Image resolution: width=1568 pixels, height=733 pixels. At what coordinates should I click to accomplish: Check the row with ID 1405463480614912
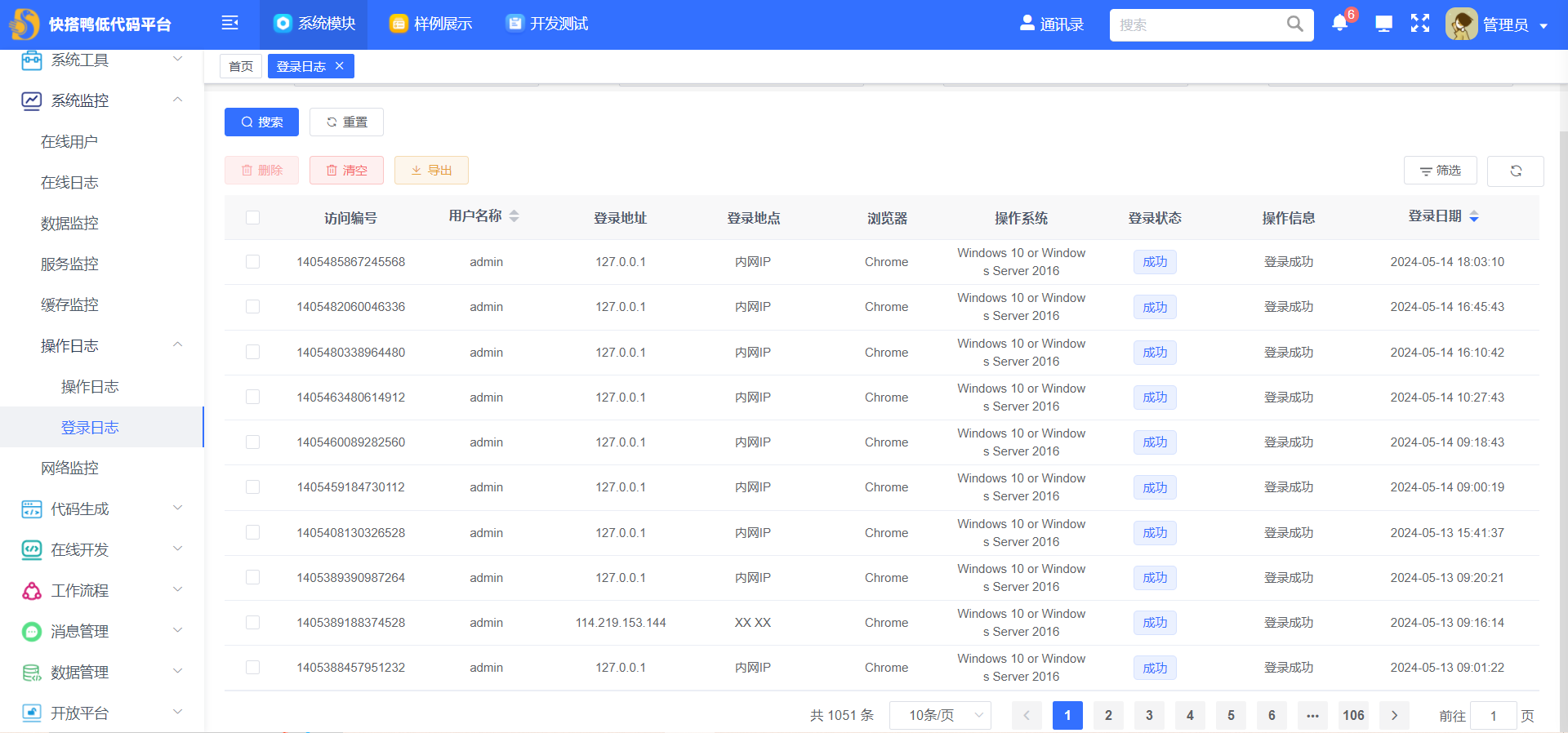[x=253, y=398]
